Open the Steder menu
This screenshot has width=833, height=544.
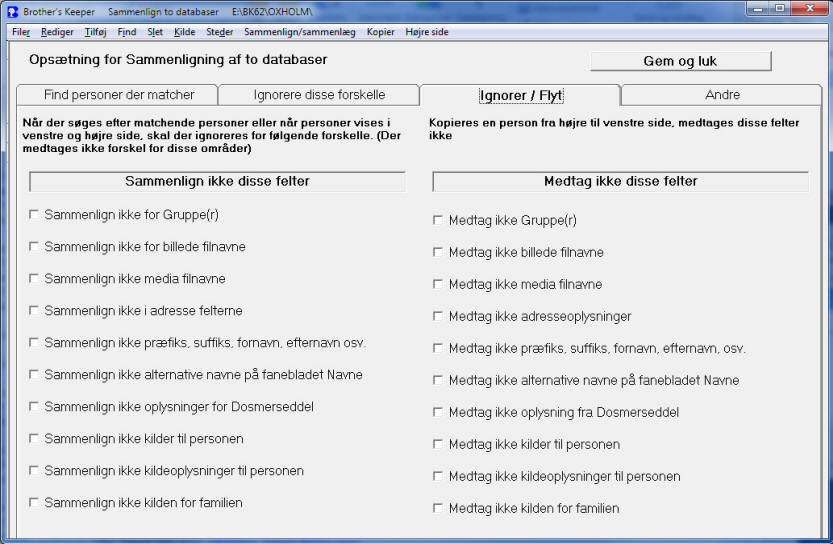coord(219,32)
